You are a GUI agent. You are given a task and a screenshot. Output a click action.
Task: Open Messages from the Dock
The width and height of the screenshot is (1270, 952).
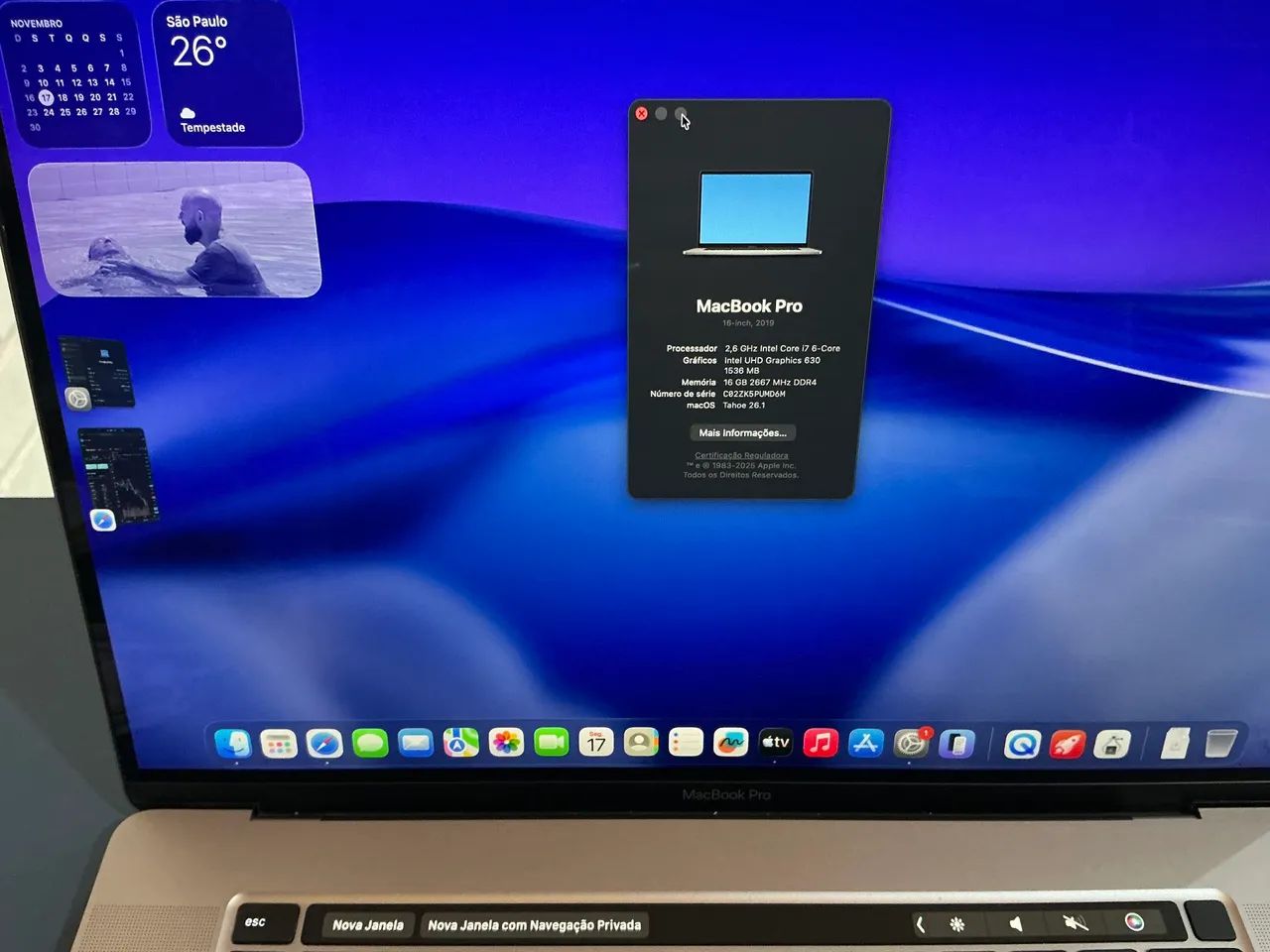pos(369,744)
